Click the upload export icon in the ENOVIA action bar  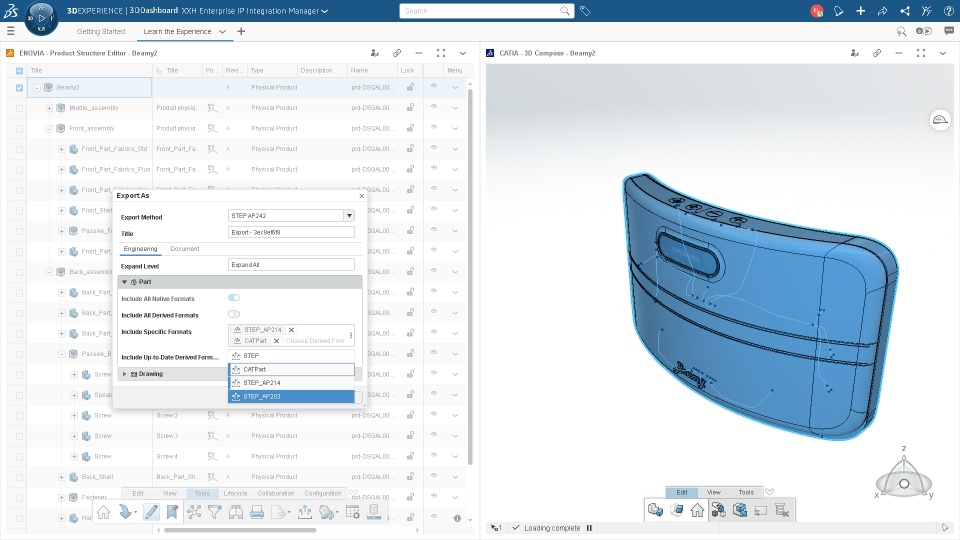click(x=305, y=512)
